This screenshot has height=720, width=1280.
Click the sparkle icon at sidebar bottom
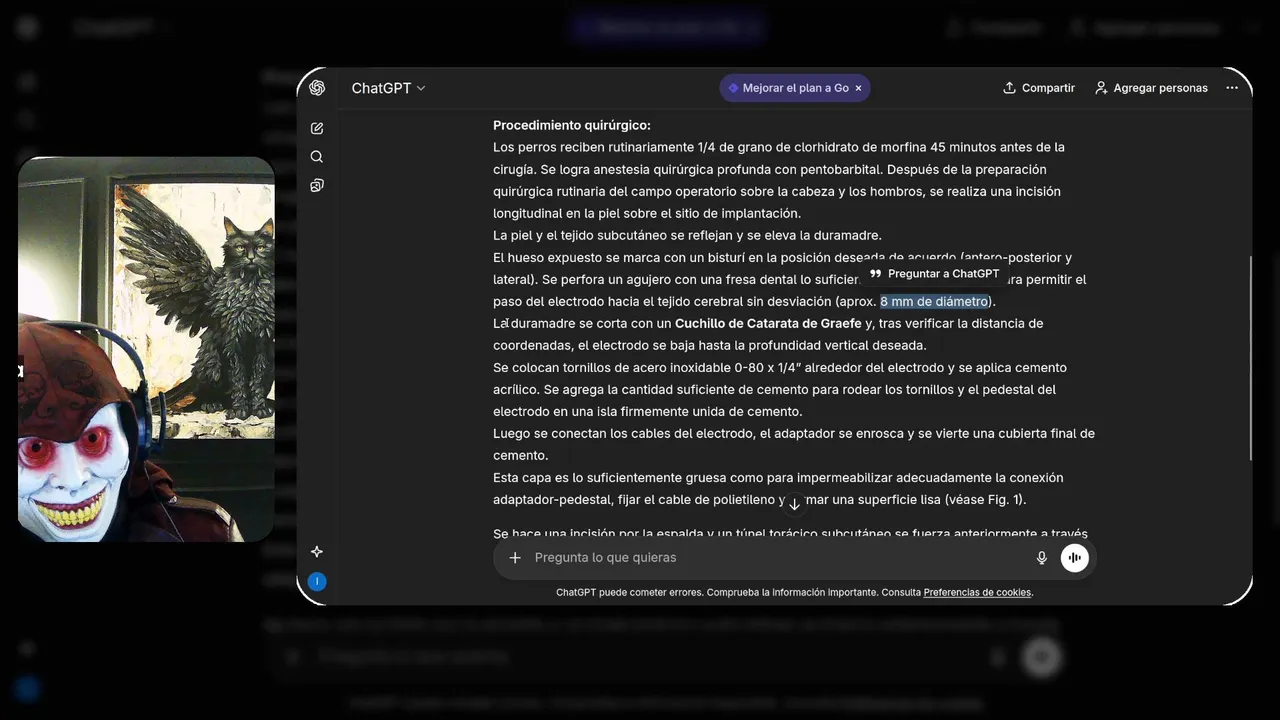pos(317,552)
